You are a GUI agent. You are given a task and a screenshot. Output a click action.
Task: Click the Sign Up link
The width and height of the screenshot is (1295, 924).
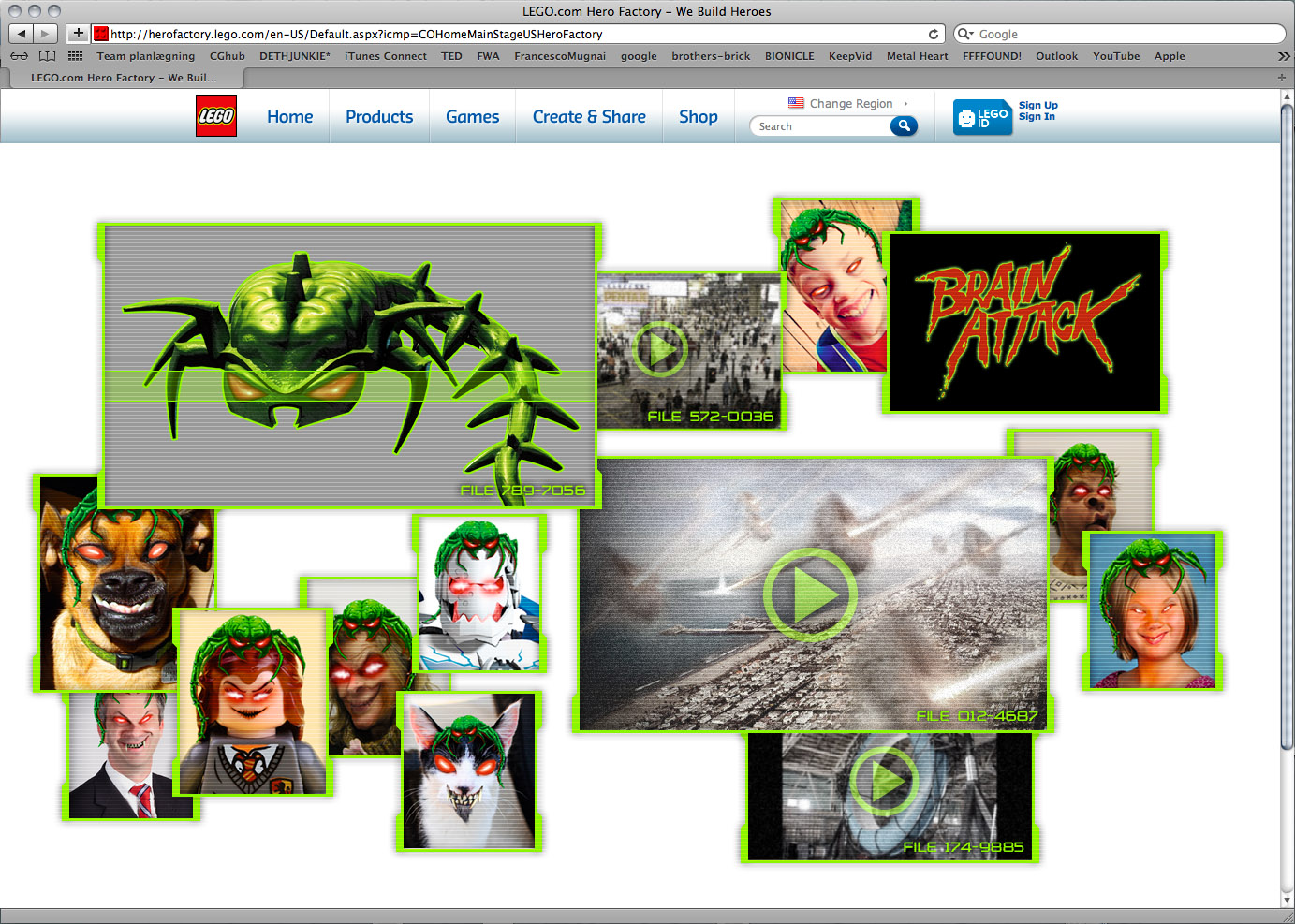(1037, 105)
